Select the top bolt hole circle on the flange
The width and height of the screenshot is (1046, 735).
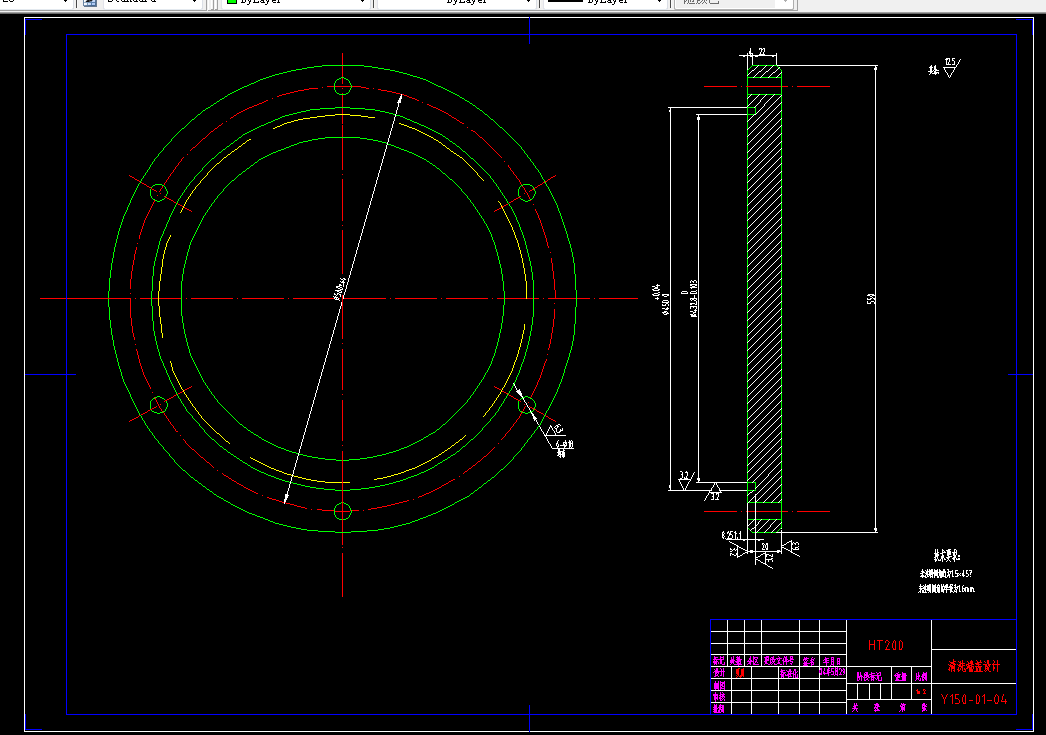point(342,86)
